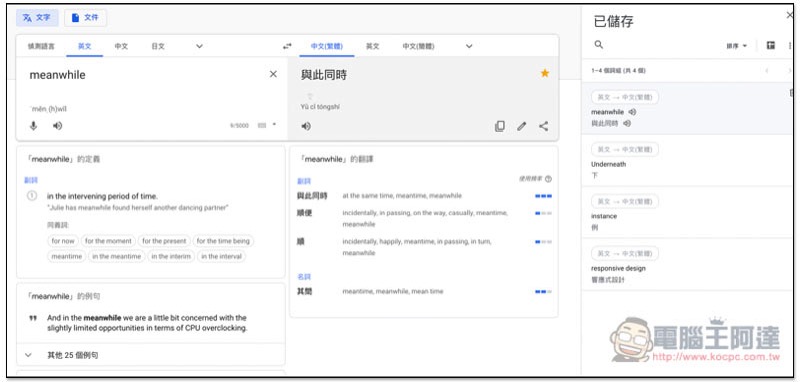The height and width of the screenshot is (382, 800).
Task: Toggle the yellow save-translation star
Action: coord(545,73)
